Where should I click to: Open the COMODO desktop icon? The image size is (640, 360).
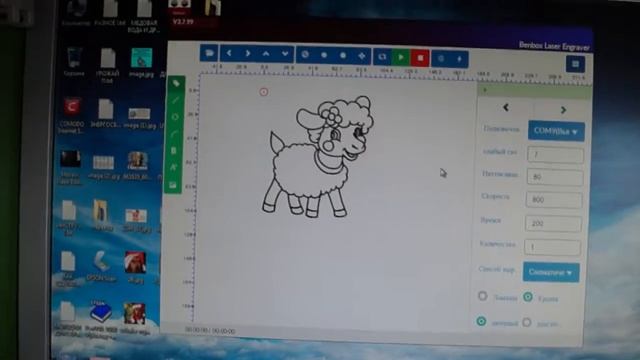[71, 116]
